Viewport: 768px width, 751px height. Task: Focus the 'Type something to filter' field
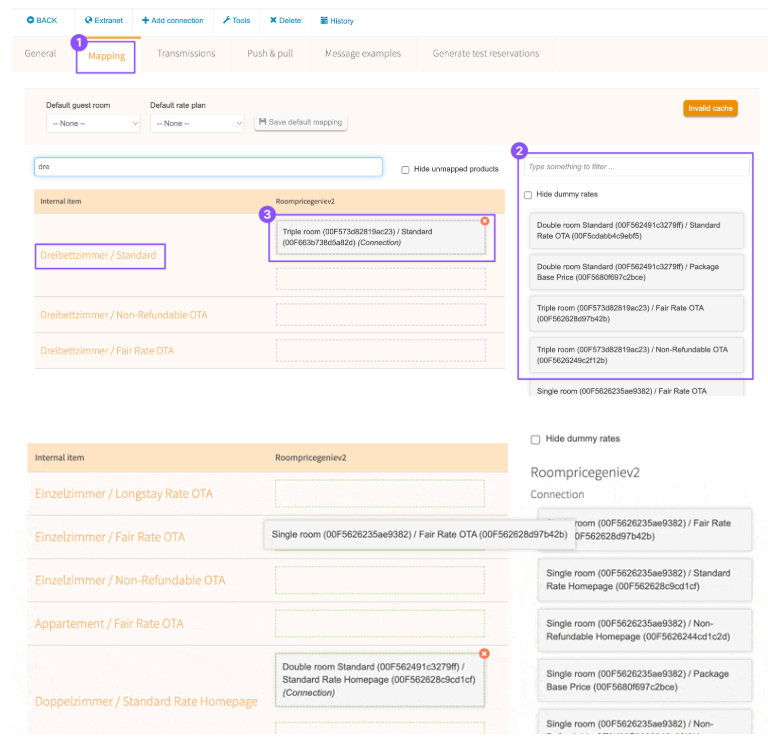635,166
